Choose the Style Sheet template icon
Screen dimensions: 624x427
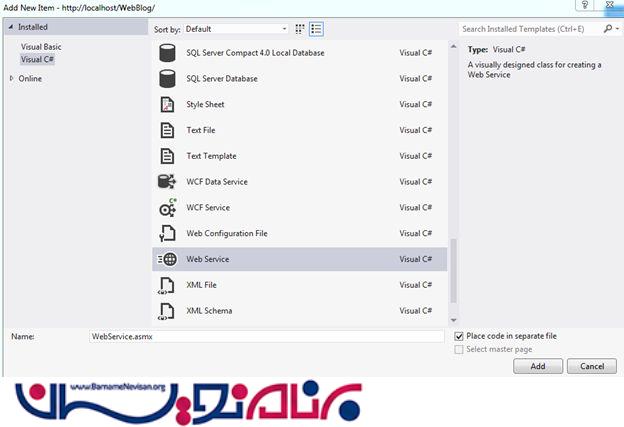(x=167, y=104)
